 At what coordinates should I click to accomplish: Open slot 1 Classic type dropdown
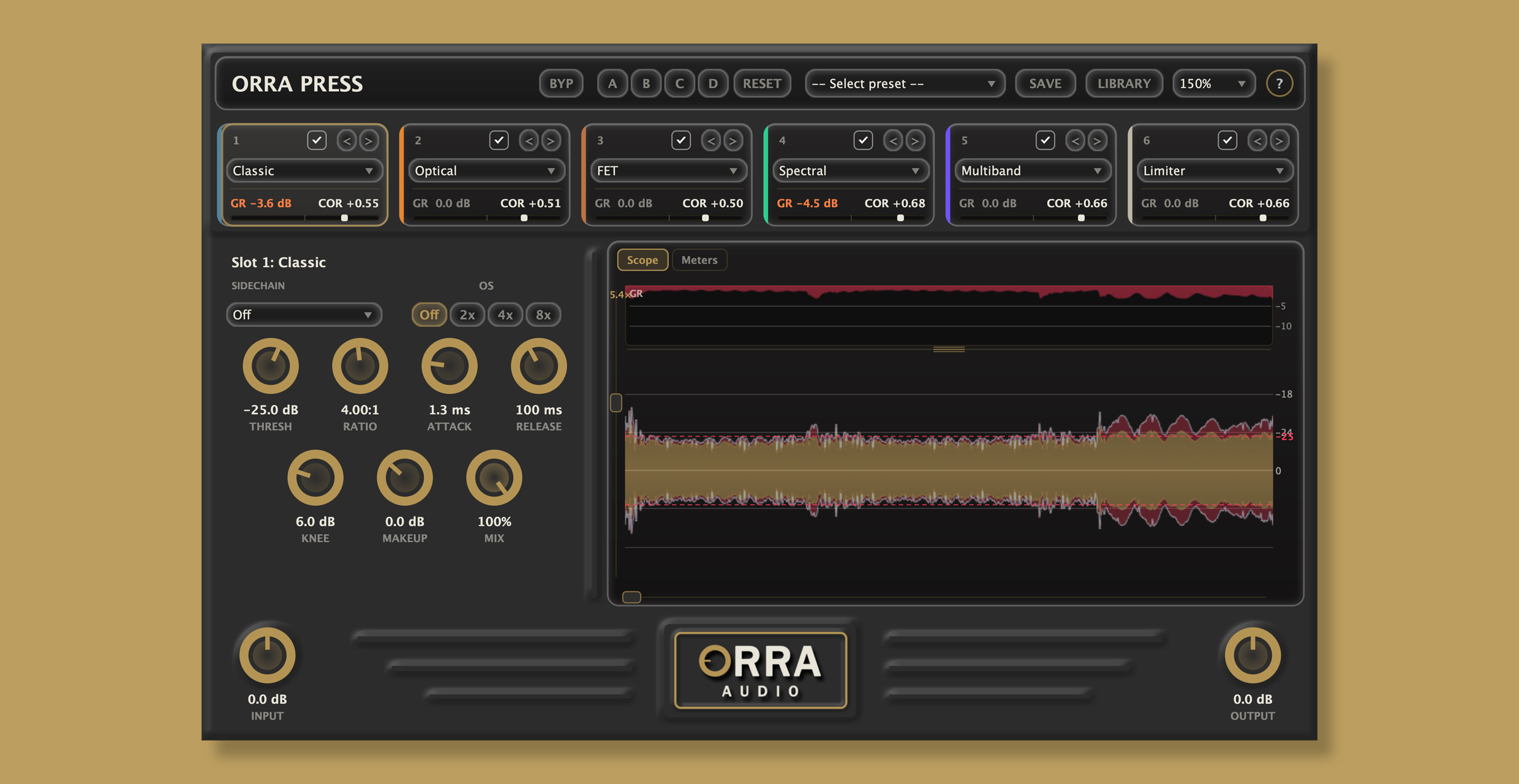point(304,171)
